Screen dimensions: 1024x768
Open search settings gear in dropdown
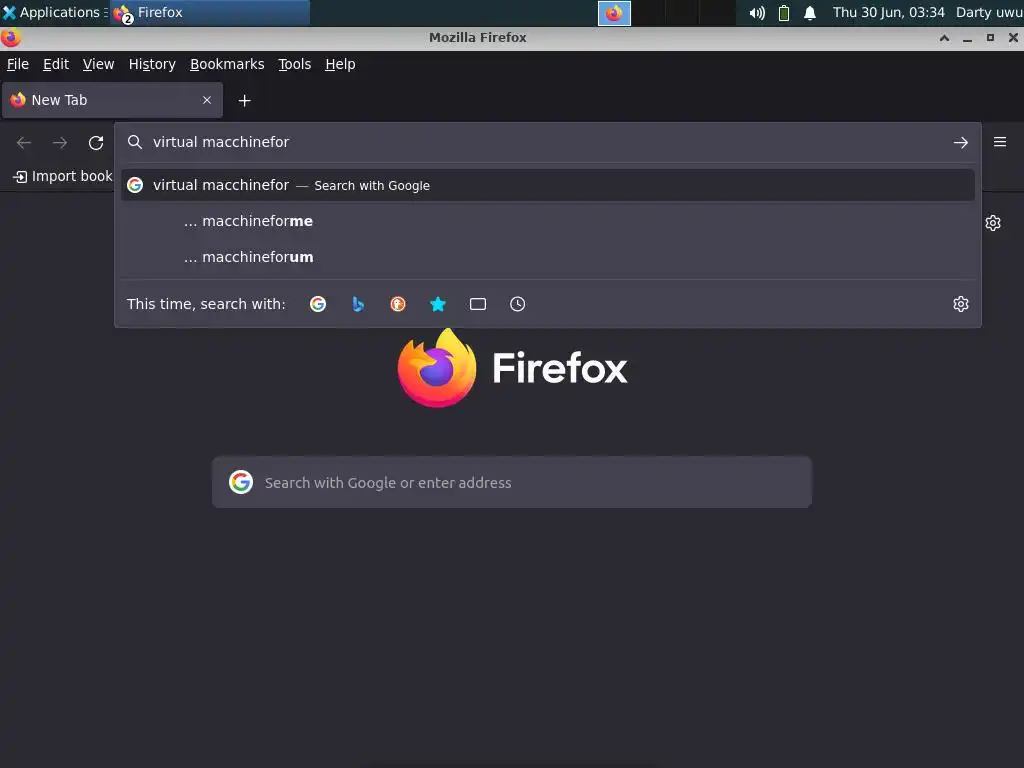[x=961, y=304]
